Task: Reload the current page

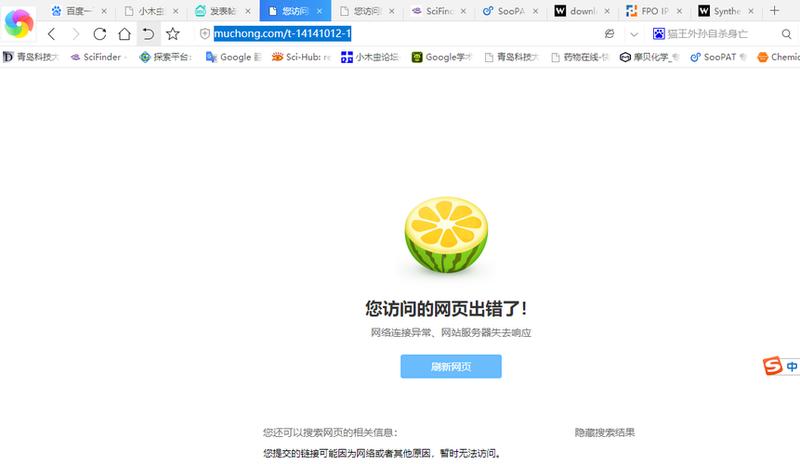Action: point(99,34)
